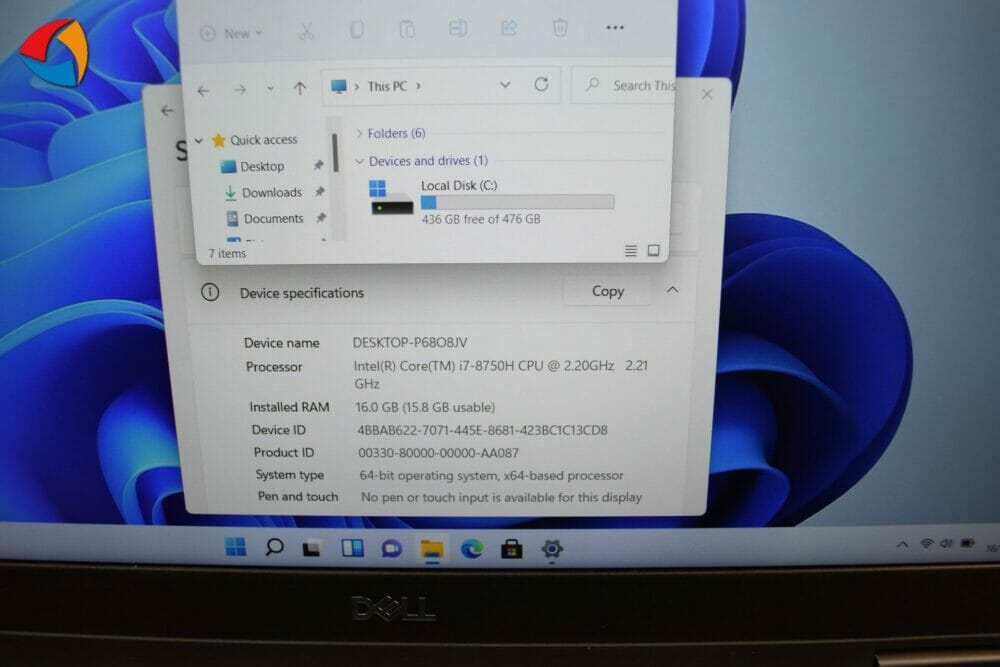Click the Share icon in Explorer toolbar
This screenshot has width=1000, height=667.
pos(509,27)
